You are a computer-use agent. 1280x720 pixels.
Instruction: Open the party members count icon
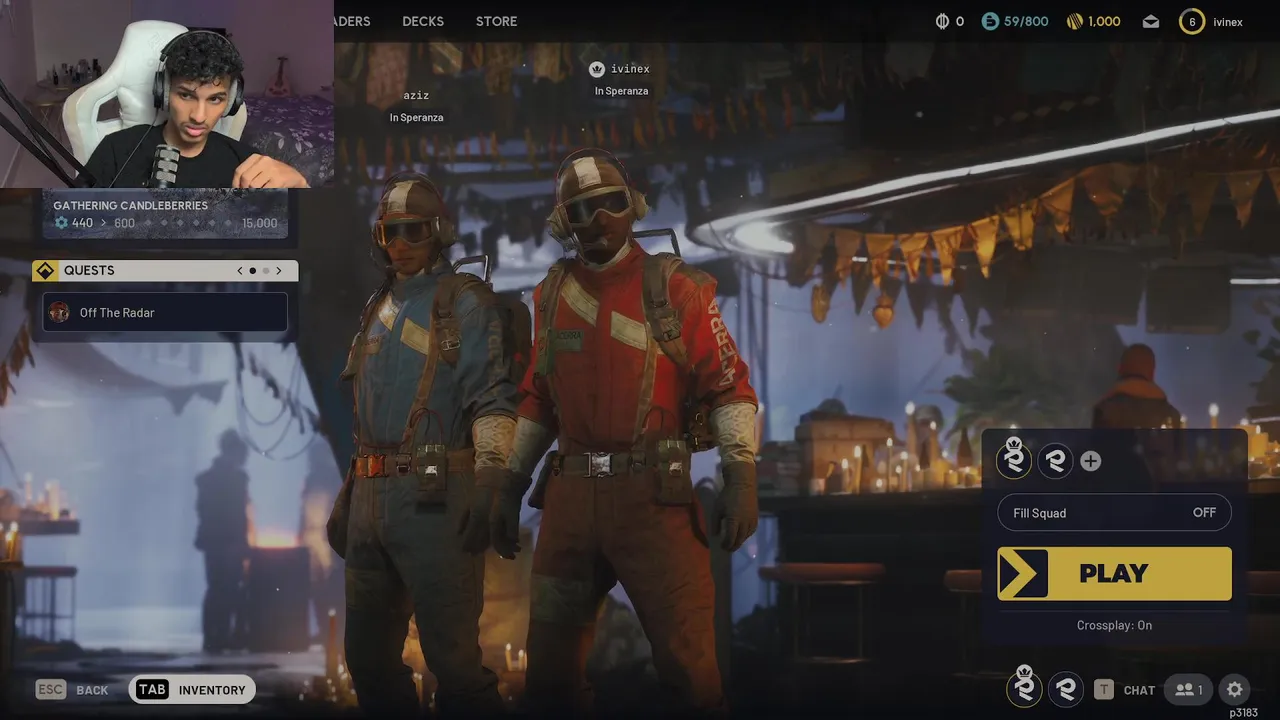1189,689
